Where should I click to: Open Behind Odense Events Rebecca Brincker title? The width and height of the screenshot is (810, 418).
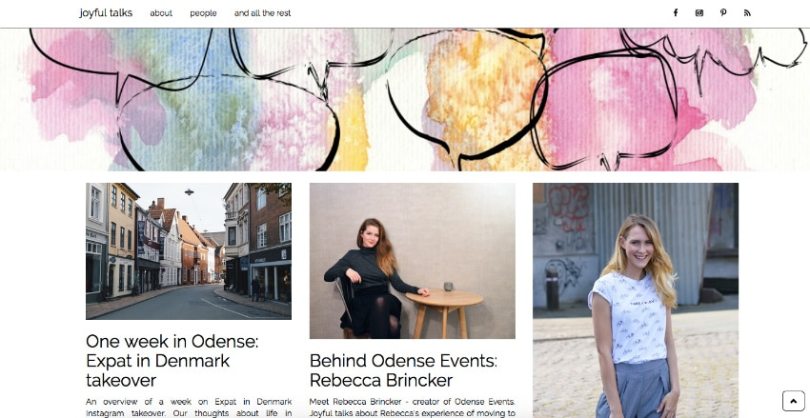pos(403,370)
